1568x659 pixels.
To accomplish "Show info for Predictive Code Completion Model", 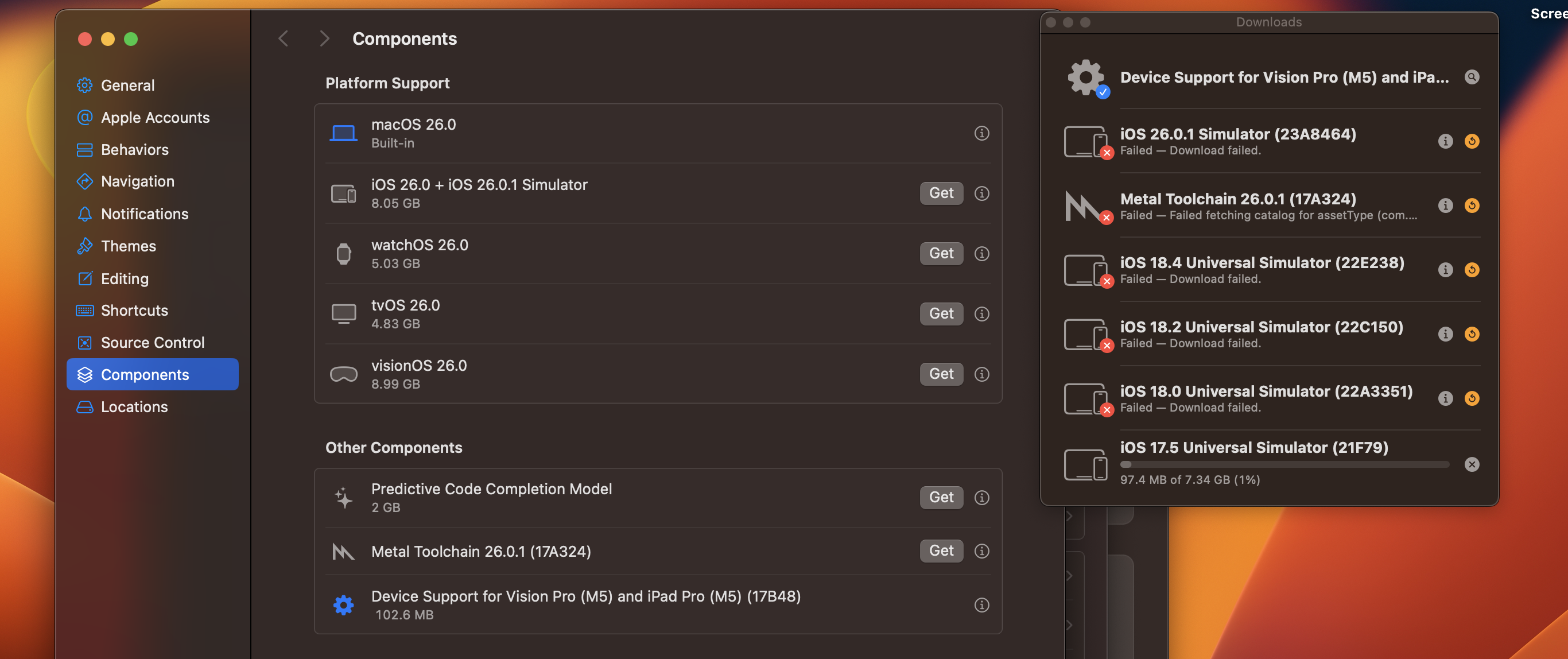I will click(981, 498).
